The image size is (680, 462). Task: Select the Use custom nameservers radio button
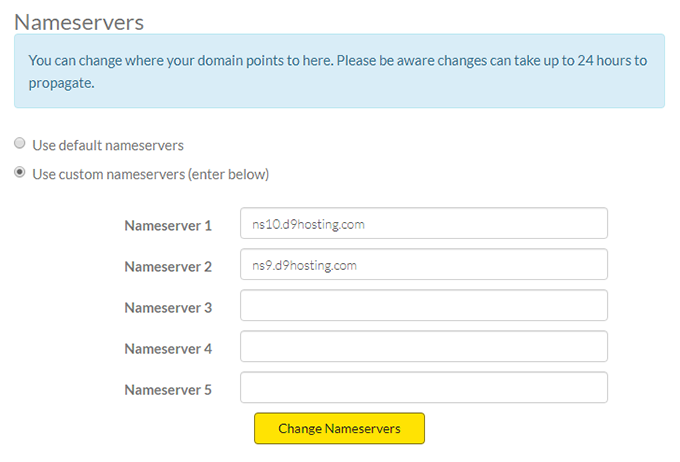(20, 172)
